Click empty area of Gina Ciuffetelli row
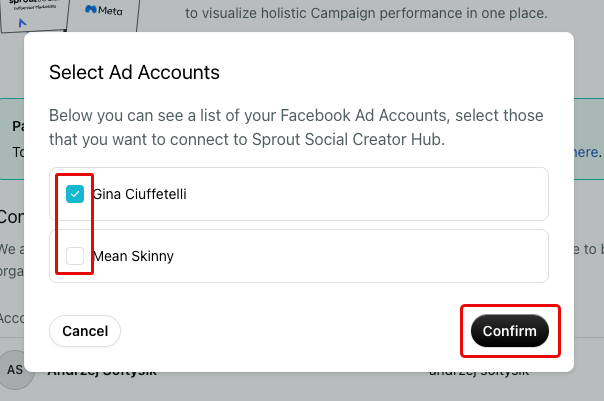 [366, 194]
